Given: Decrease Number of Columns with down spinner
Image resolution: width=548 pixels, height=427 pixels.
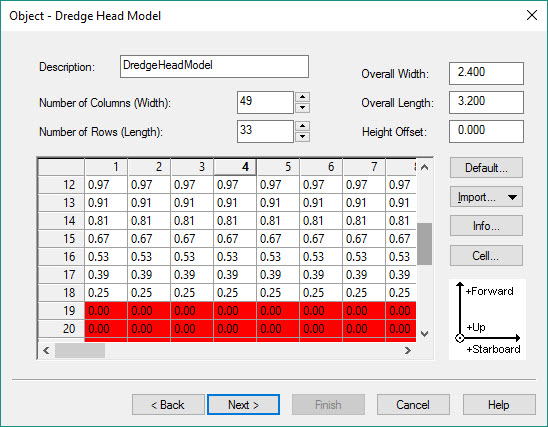Looking at the screenshot, I should tap(303, 108).
